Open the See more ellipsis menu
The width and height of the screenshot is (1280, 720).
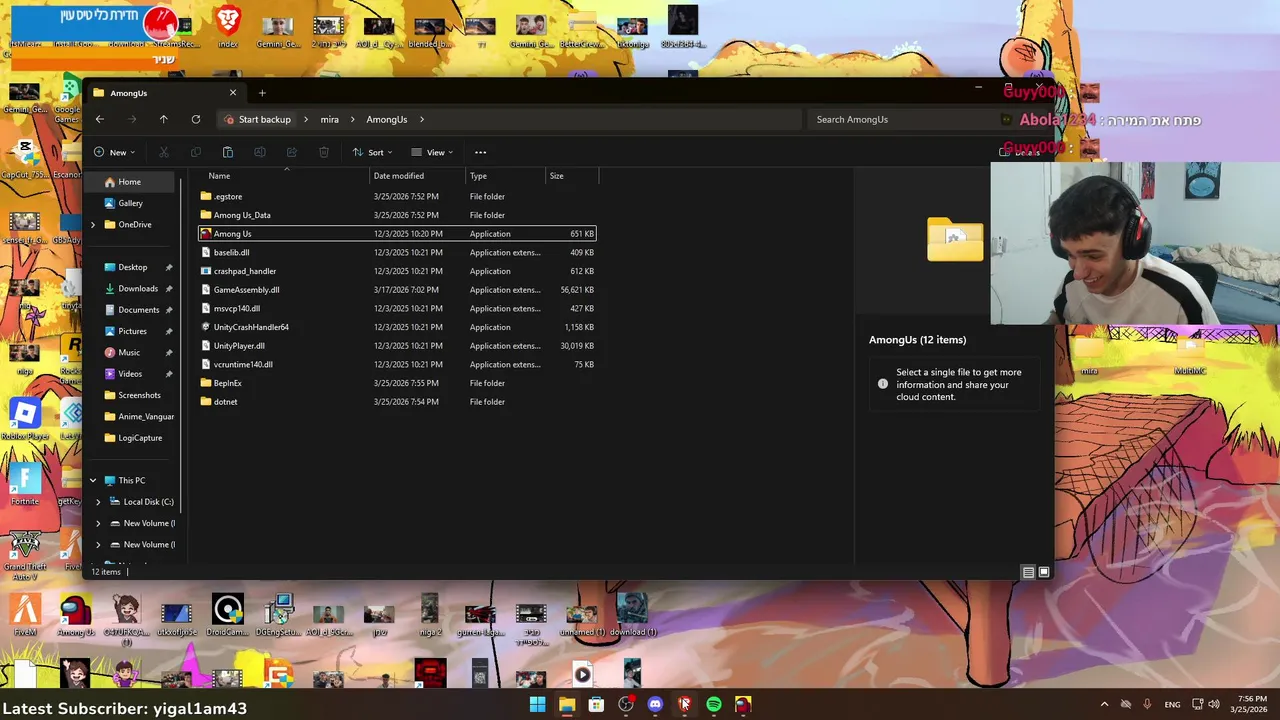480,152
